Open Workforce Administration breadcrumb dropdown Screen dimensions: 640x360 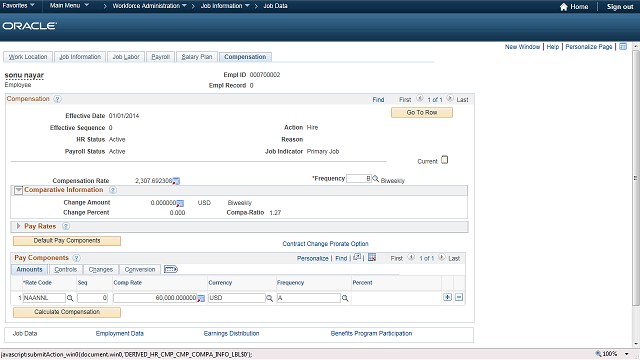pyautogui.click(x=149, y=6)
